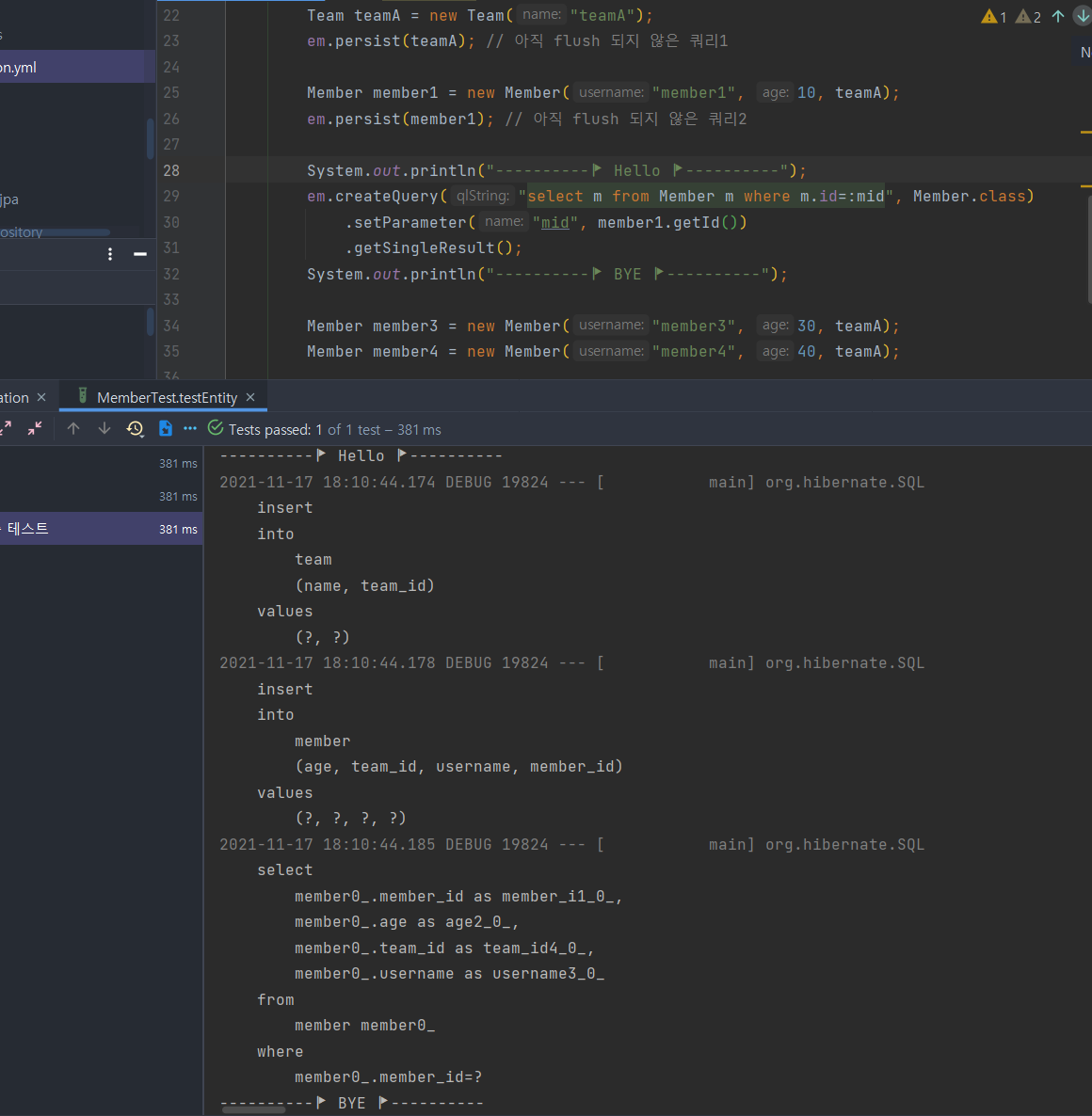Select the jpa folder in project tree
Screen dimensions: 1092x1116
tap(9, 199)
